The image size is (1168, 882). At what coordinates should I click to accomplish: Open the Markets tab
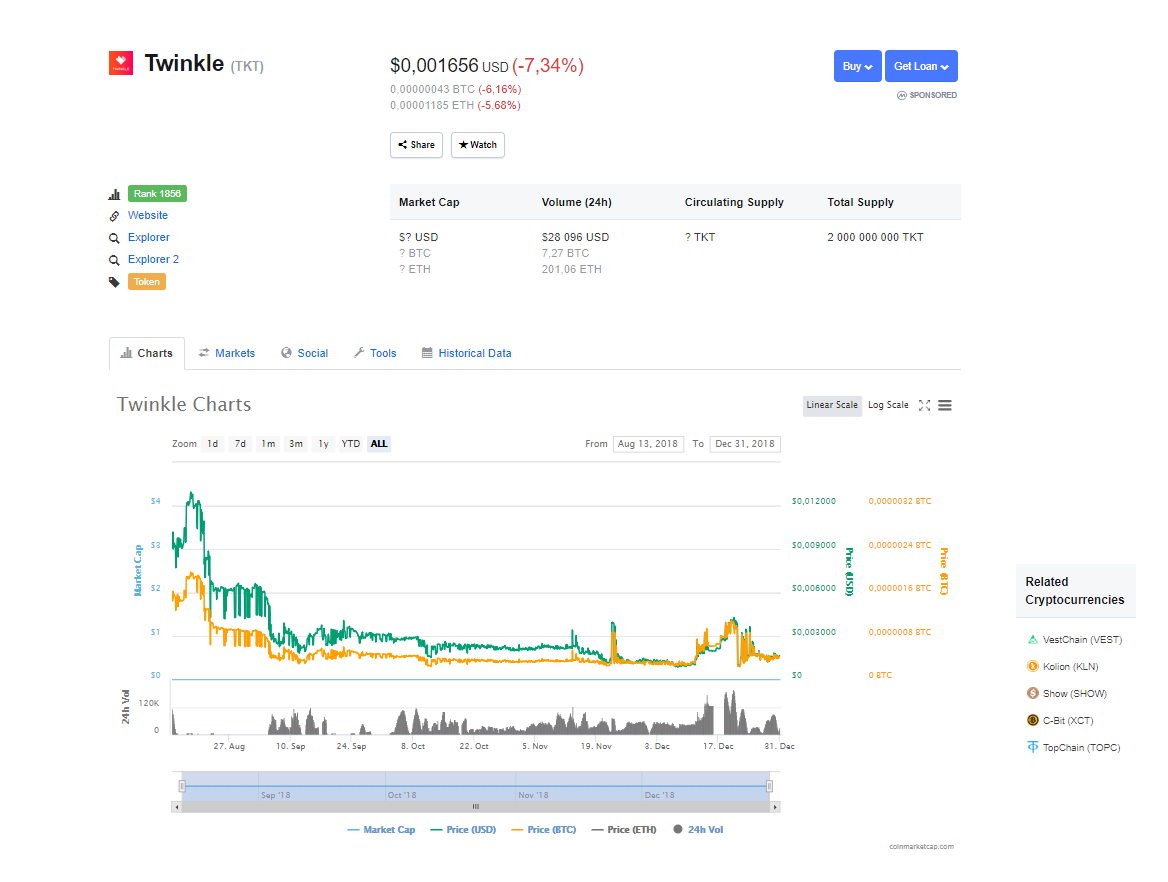(227, 353)
